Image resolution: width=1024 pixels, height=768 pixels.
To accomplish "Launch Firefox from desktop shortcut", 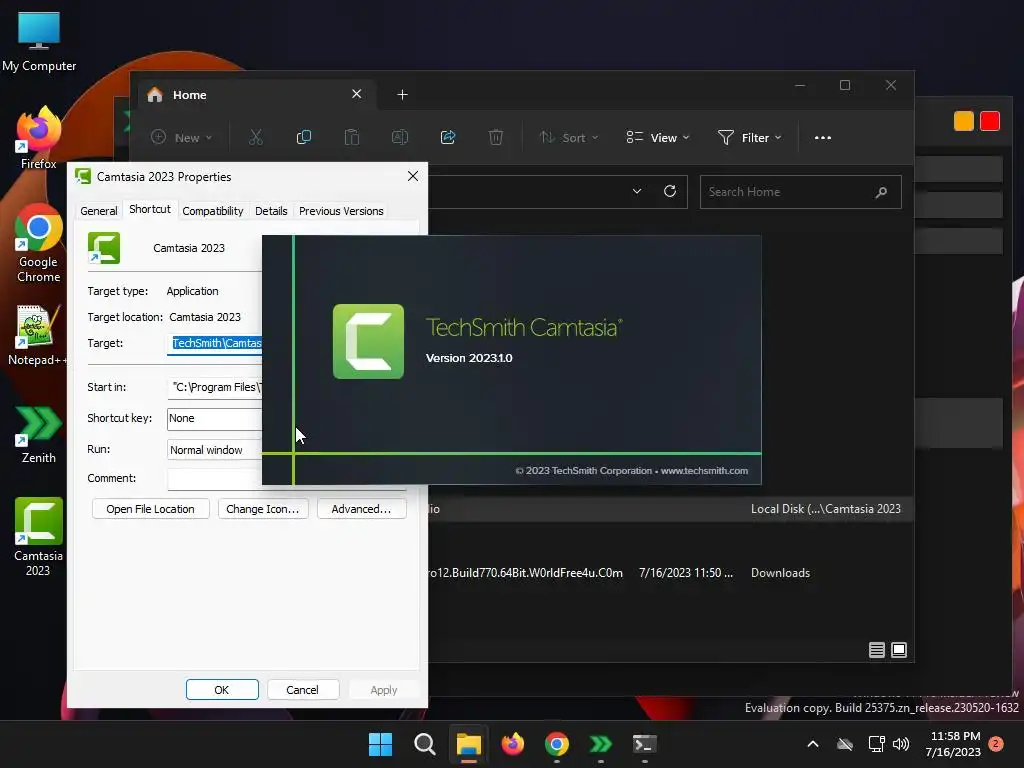I will click(39, 138).
